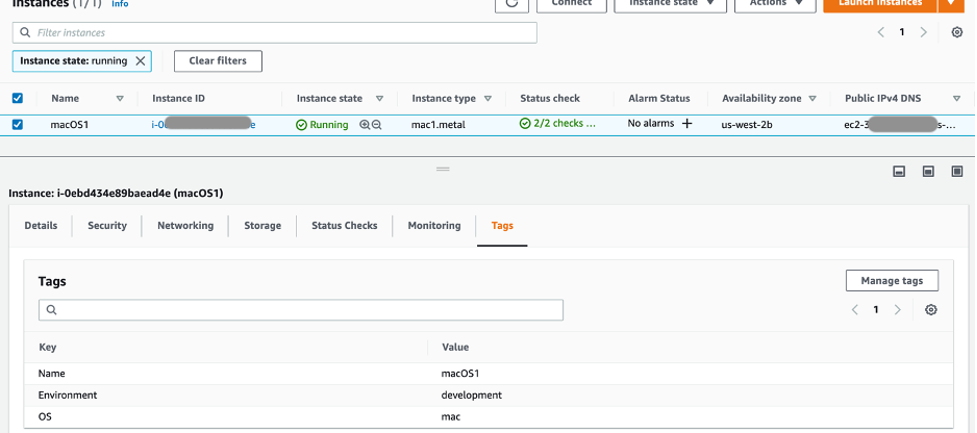Open the Instance state dropdown button
This screenshot has height=433, width=977.
(x=670, y=4)
